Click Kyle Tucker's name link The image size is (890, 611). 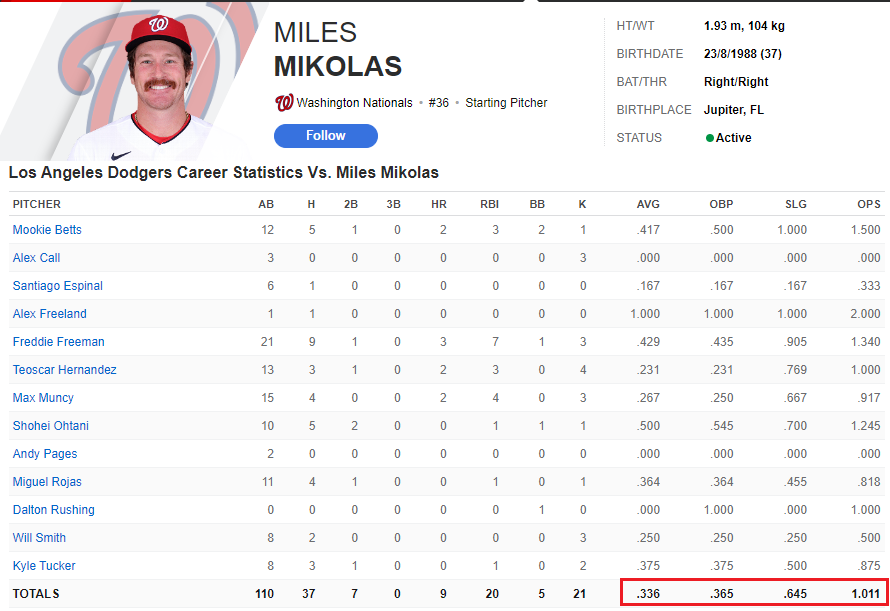pos(44,566)
